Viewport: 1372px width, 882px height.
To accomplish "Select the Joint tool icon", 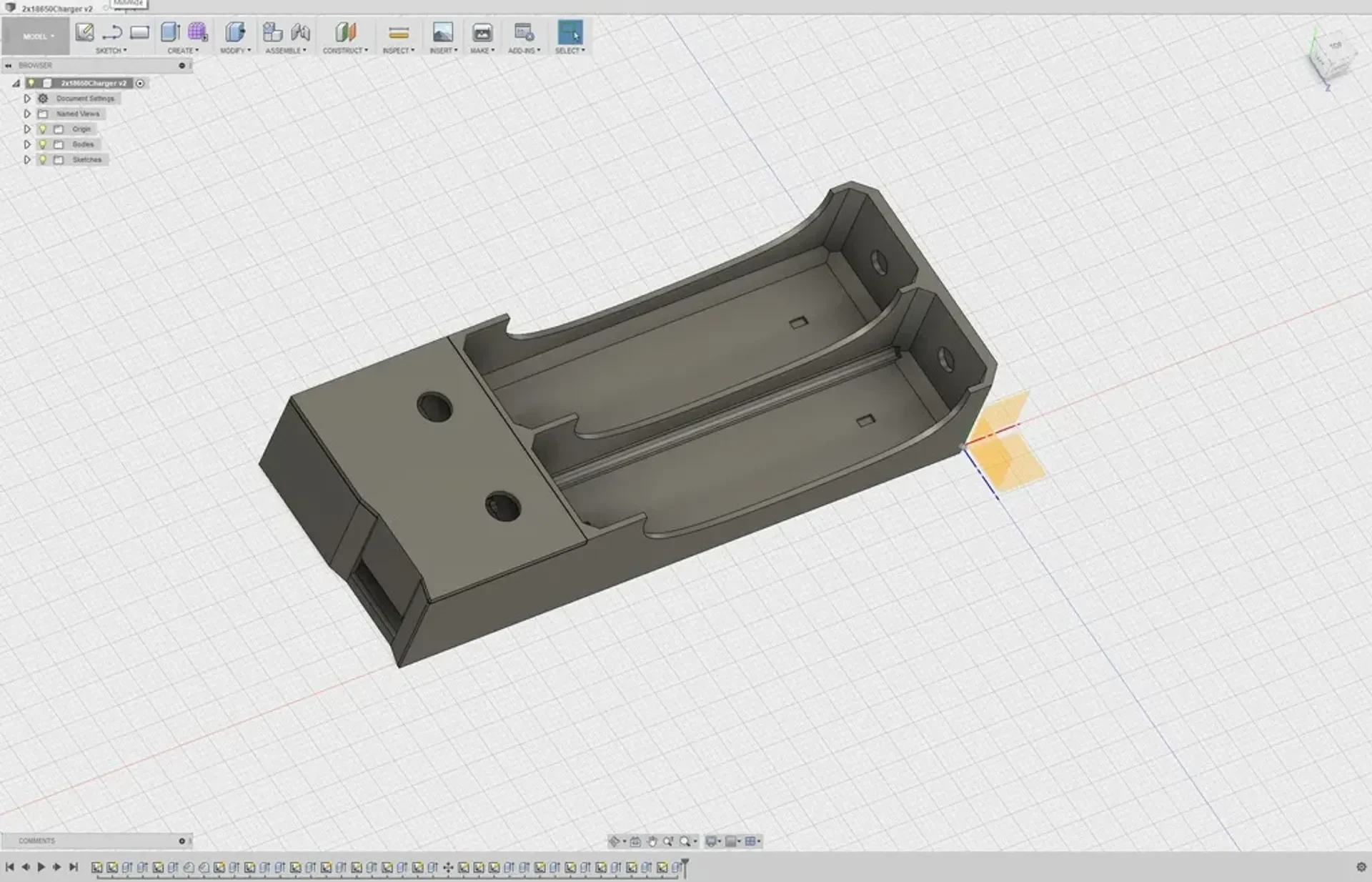I will pyautogui.click(x=301, y=32).
